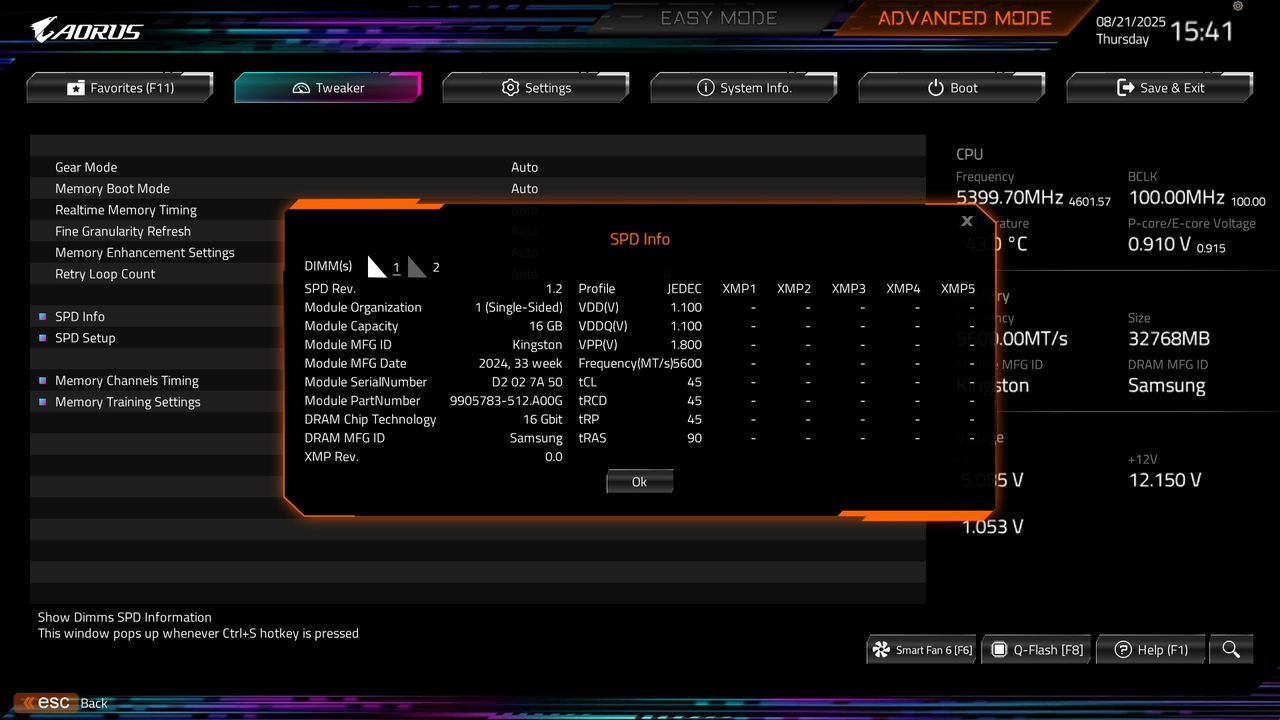Switch to Easy Mode
The height and width of the screenshot is (720, 1280).
tap(717, 17)
